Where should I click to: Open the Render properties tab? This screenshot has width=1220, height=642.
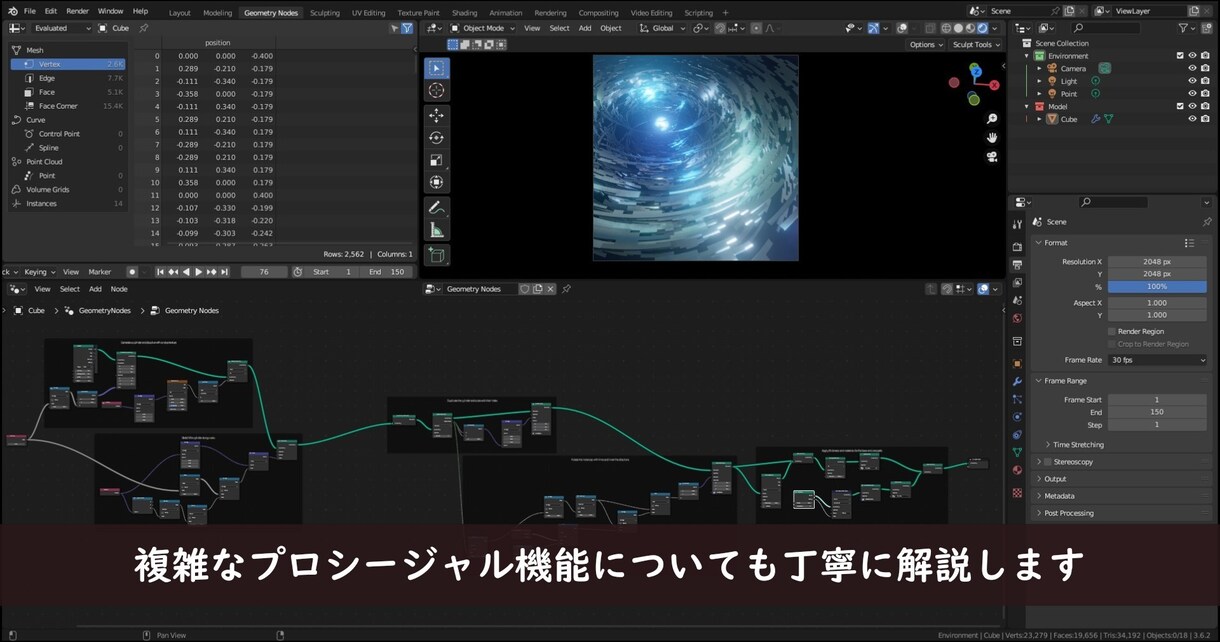(1017, 247)
